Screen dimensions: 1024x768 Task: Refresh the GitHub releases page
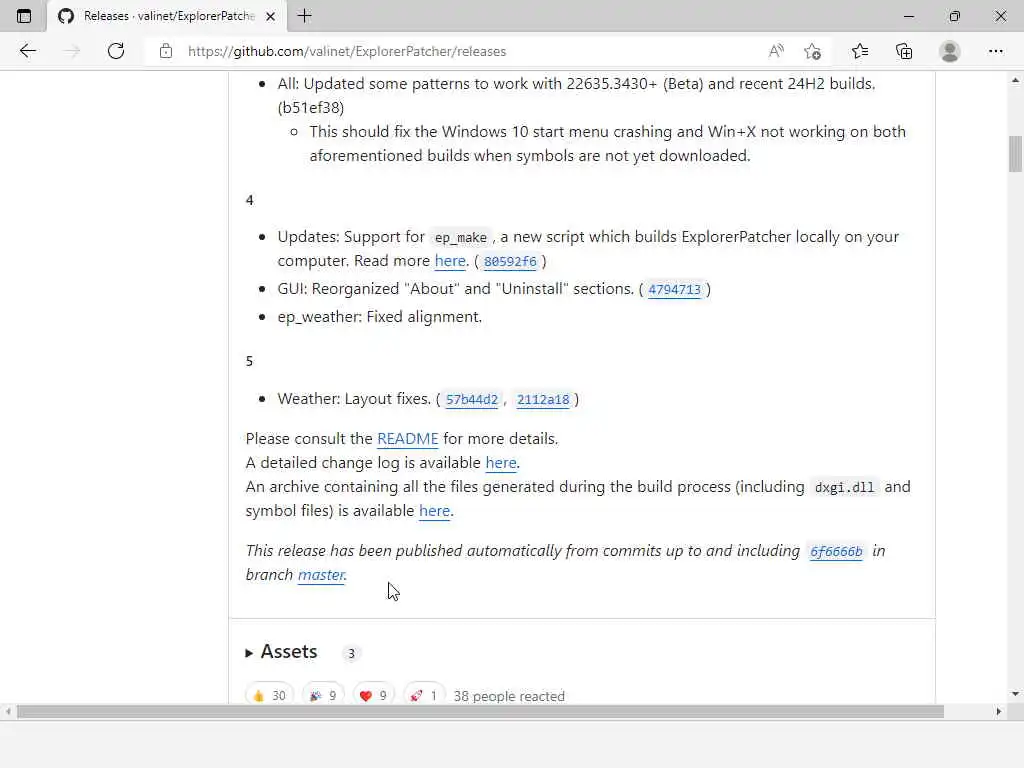(116, 51)
